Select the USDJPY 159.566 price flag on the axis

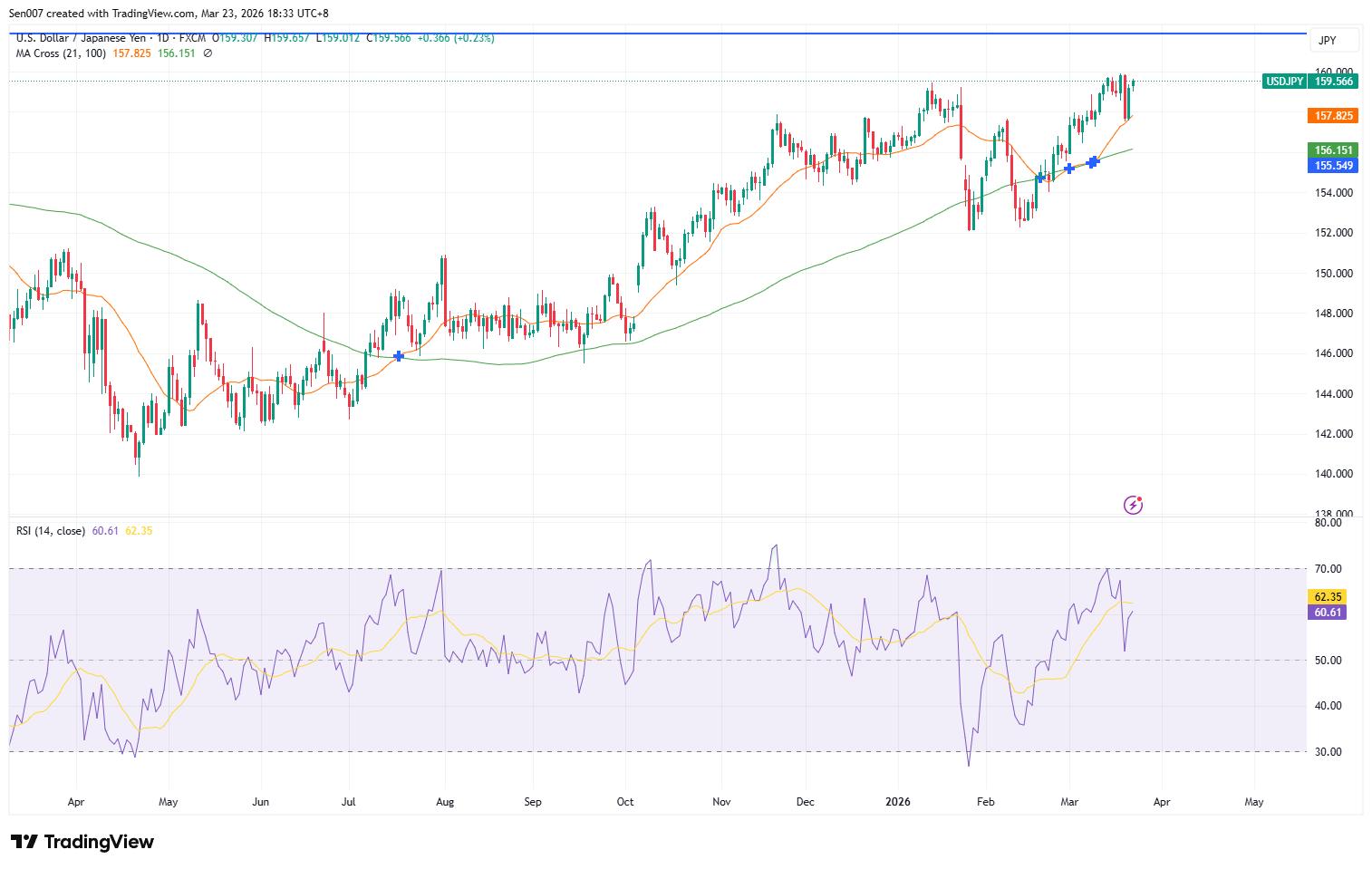pyautogui.click(x=1309, y=81)
